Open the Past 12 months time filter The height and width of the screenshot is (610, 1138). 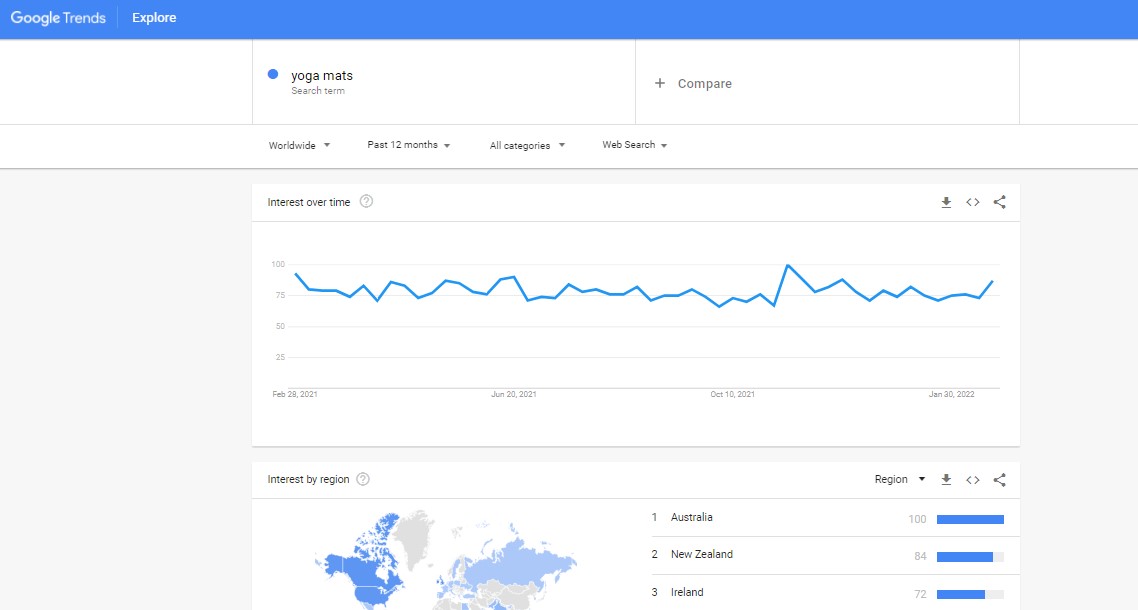[409, 145]
